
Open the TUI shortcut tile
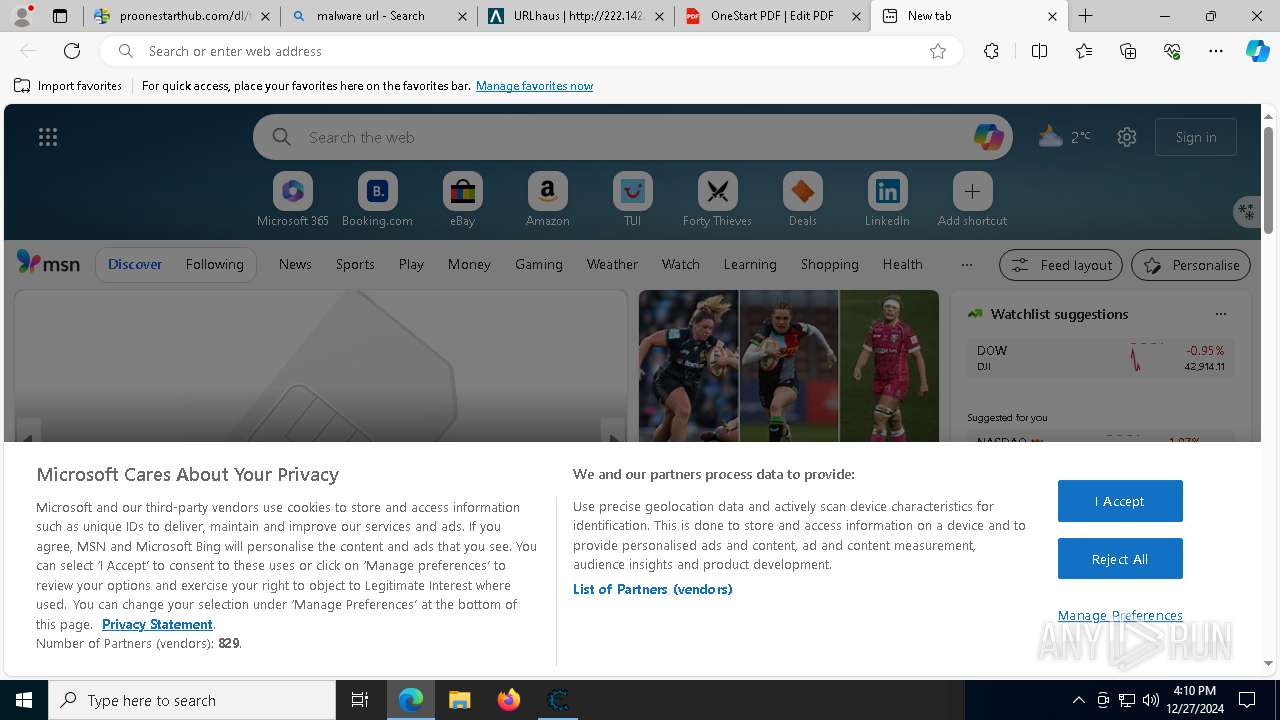[632, 200]
